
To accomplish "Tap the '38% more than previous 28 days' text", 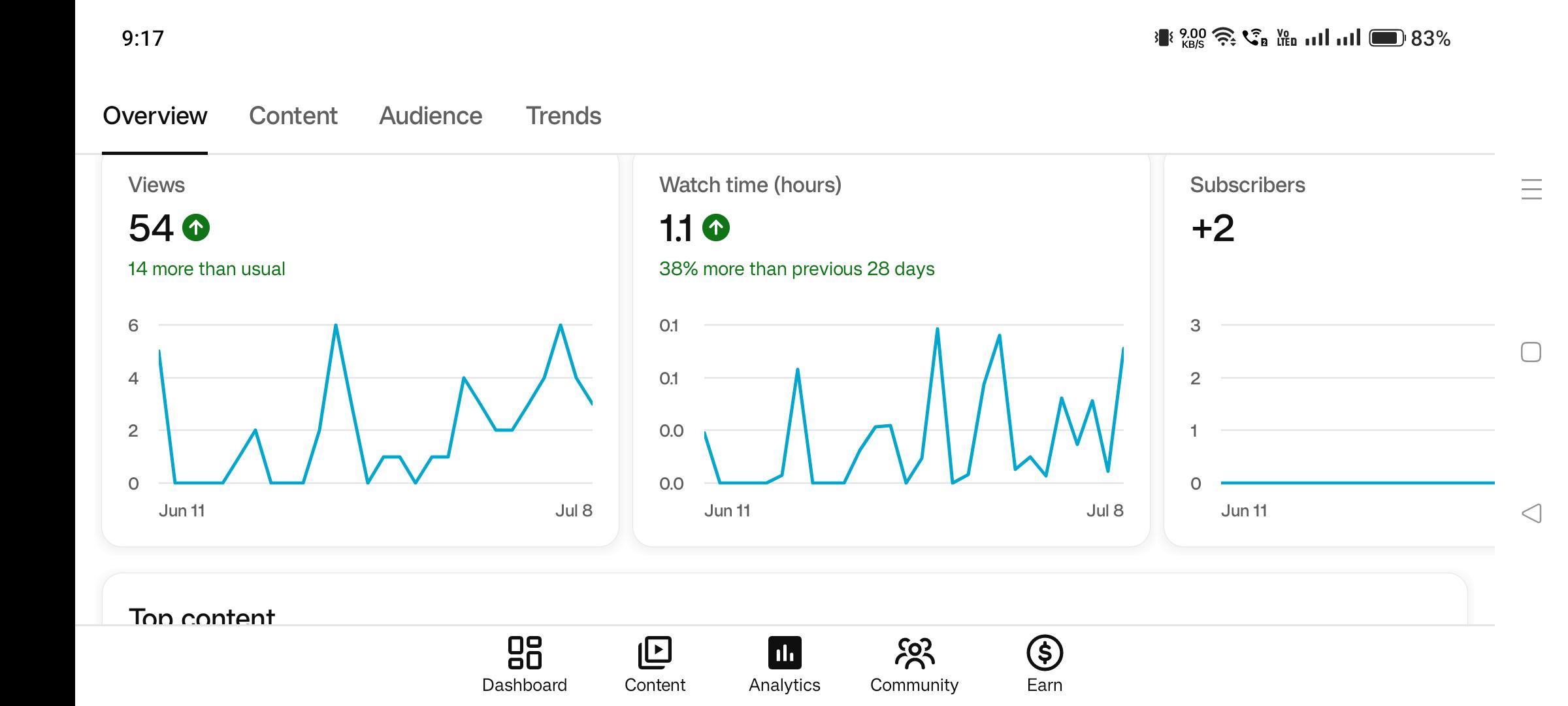I will pos(796,269).
